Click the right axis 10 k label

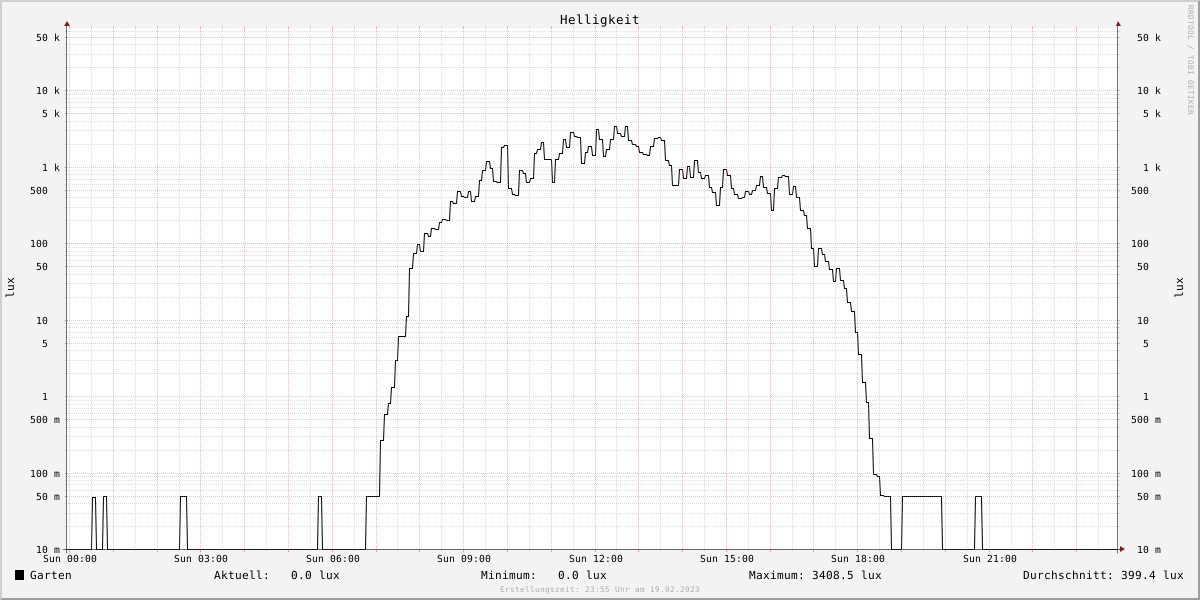pyautogui.click(x=1149, y=91)
